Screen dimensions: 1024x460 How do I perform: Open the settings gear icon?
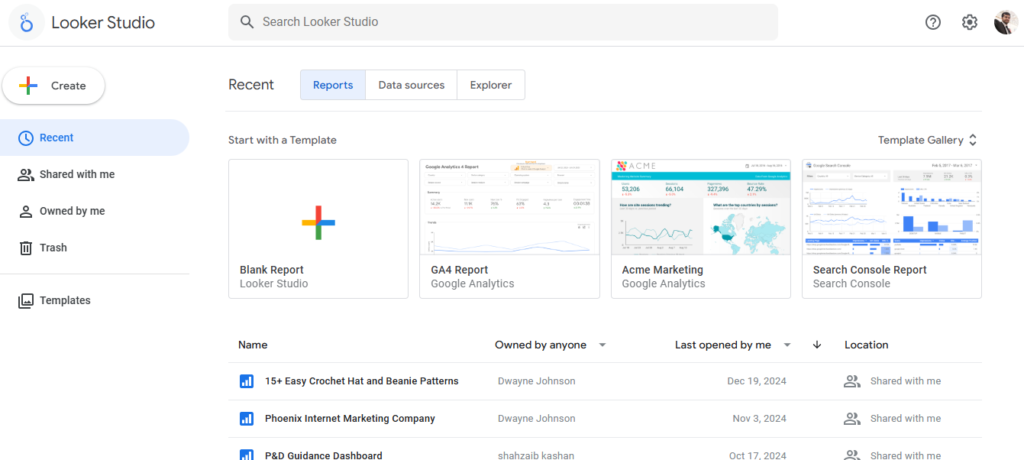970,22
